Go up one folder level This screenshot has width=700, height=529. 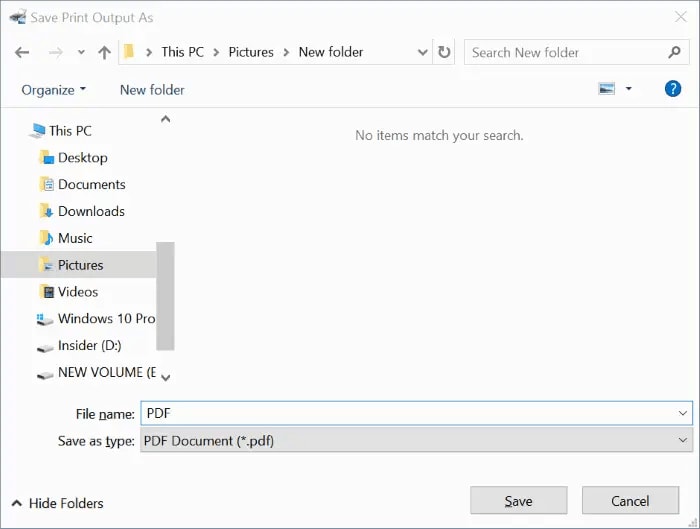pos(104,52)
